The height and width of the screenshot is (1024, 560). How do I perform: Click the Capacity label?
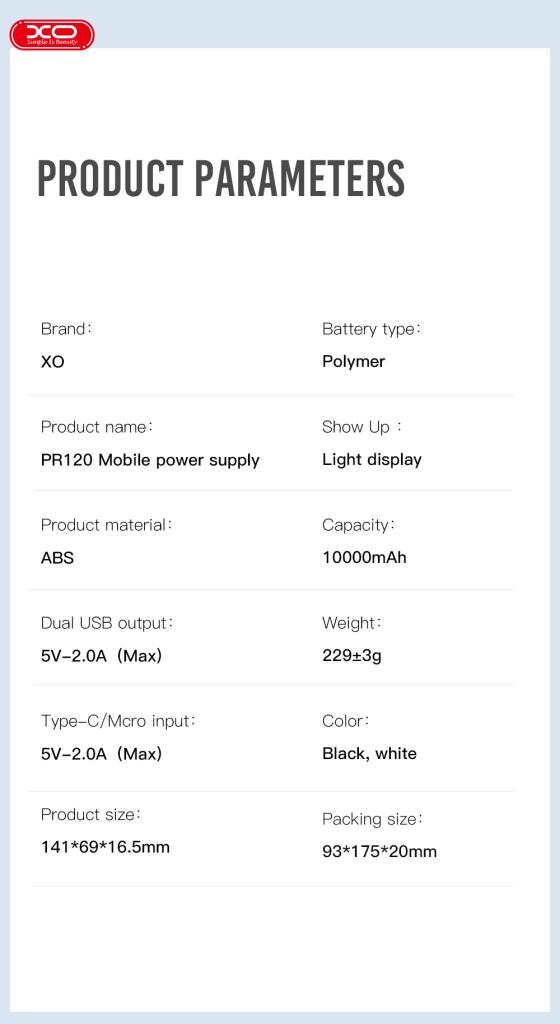[359, 526]
